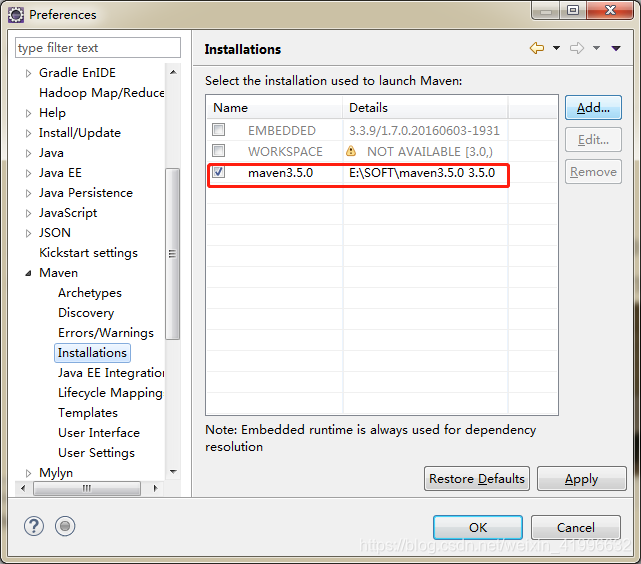Image resolution: width=641 pixels, height=564 pixels.
Task: Click the tree horizontal scrollbar thumb
Action: click(x=87, y=488)
